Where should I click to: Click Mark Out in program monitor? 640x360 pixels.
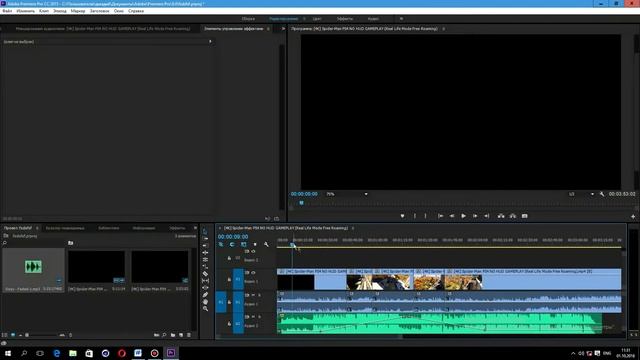point(425,216)
